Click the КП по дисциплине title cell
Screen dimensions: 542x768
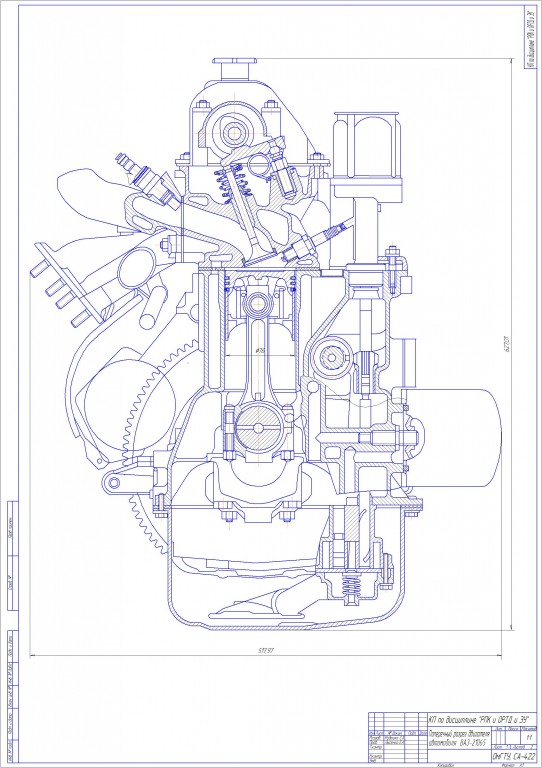481,719
